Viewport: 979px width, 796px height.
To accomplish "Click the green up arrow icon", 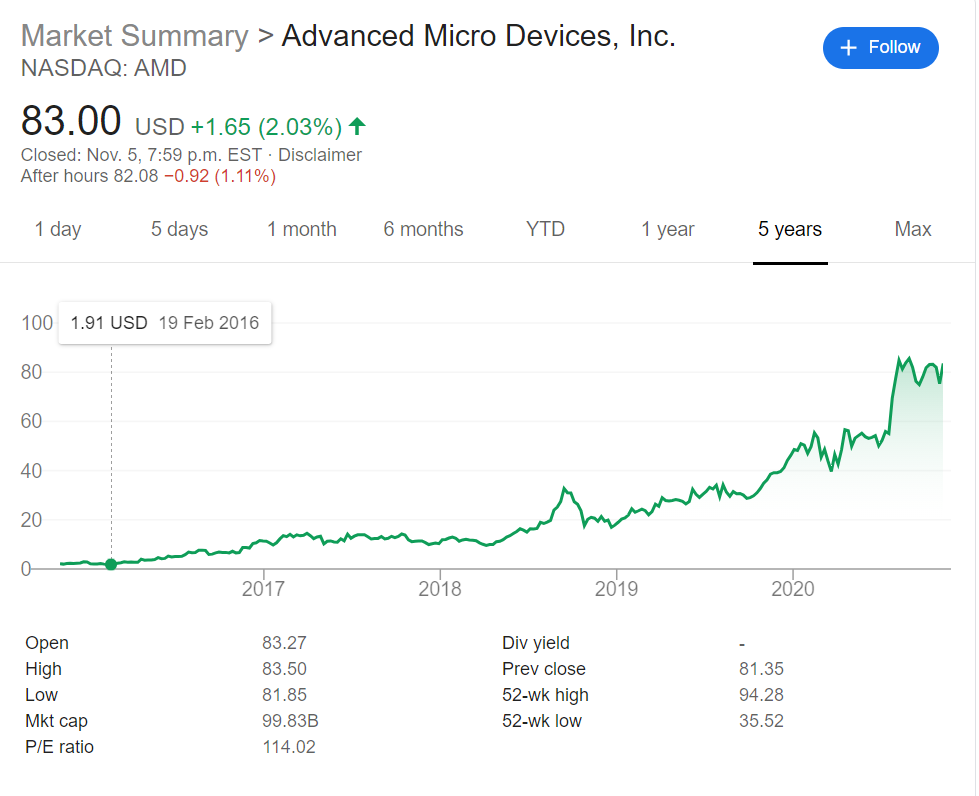I will [357, 127].
